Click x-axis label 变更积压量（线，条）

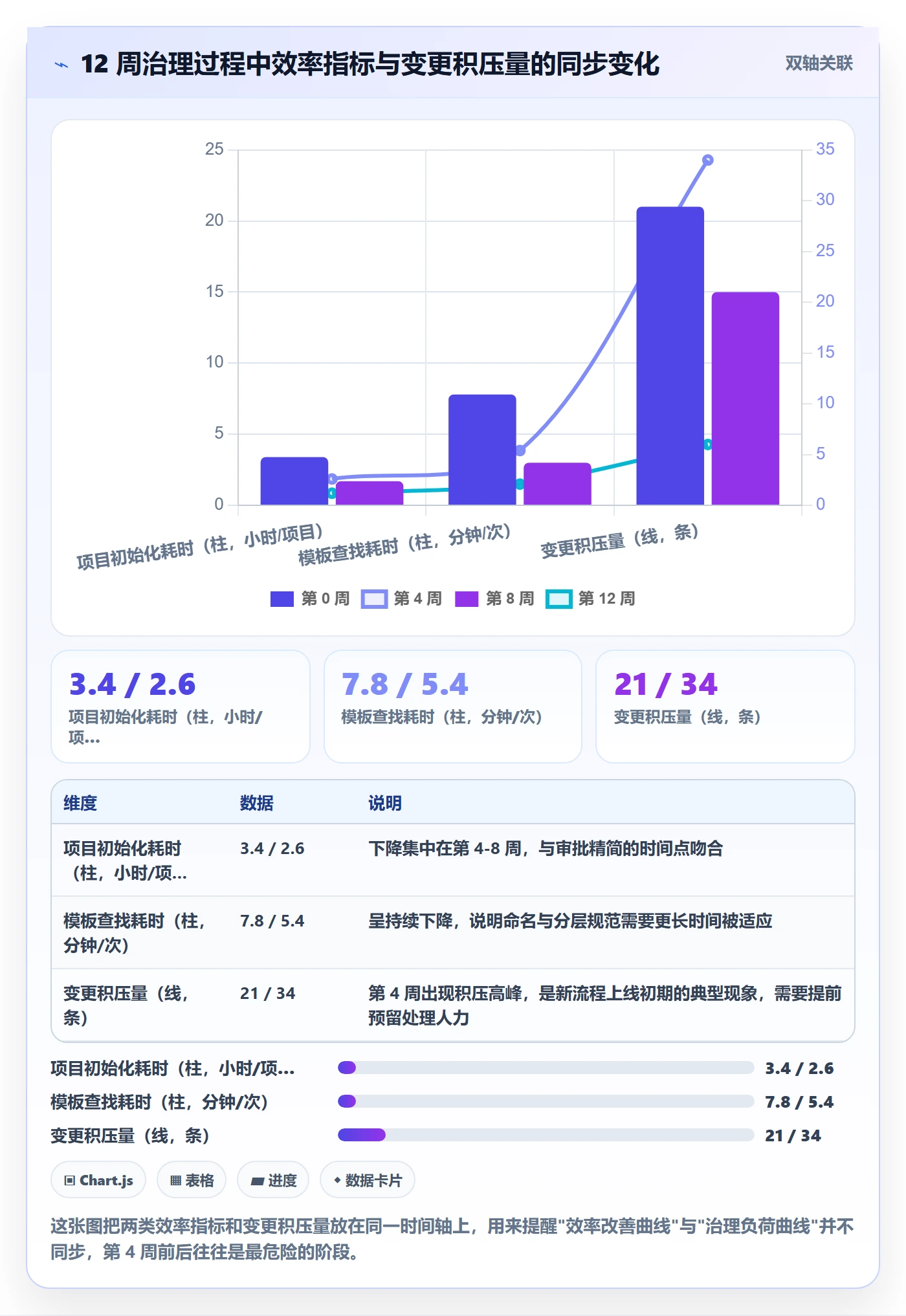[619, 541]
